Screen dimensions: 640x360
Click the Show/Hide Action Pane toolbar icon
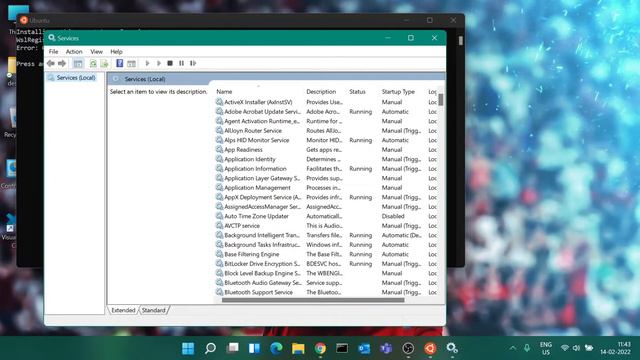[131, 63]
